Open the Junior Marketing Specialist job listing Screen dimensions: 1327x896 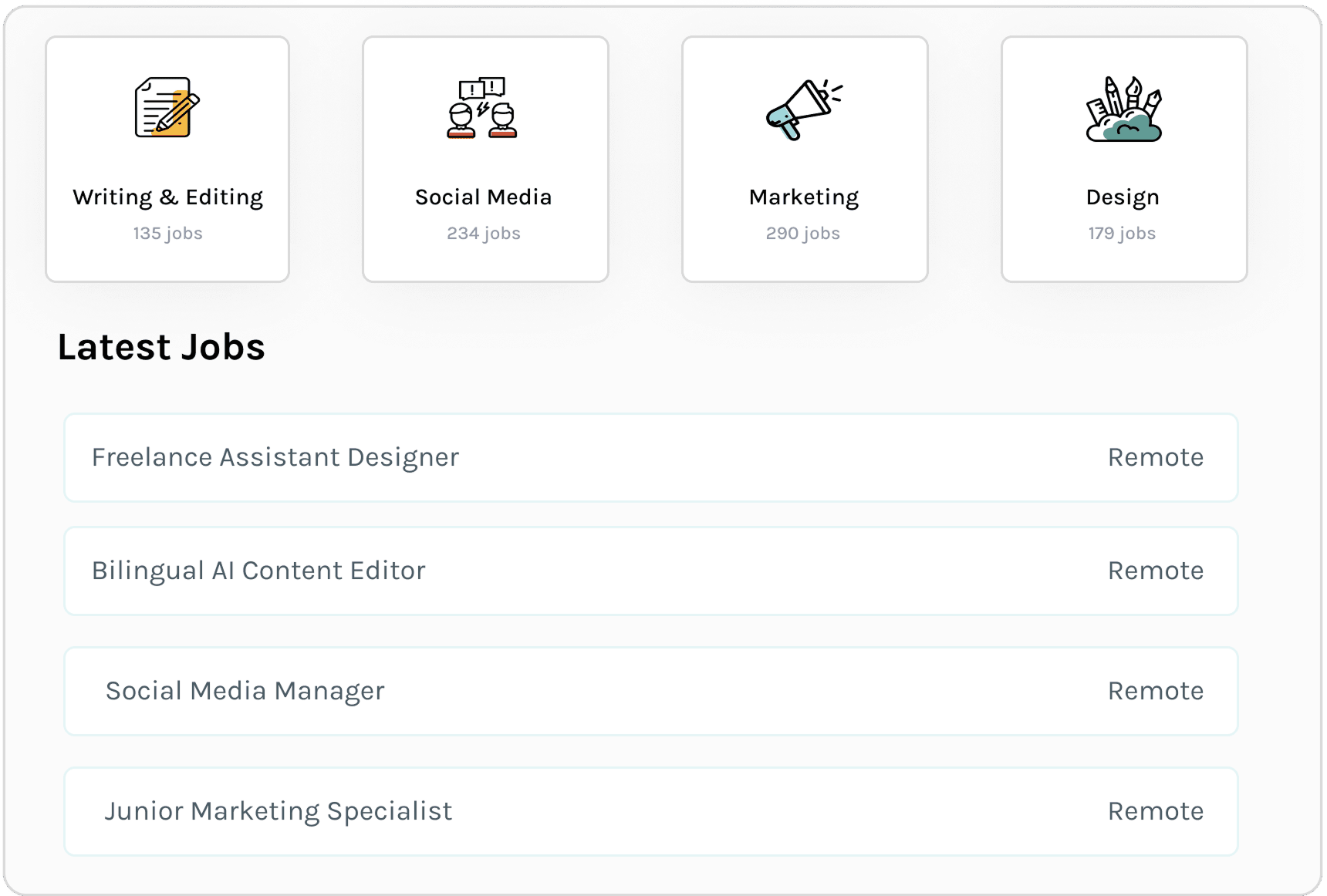click(x=278, y=811)
